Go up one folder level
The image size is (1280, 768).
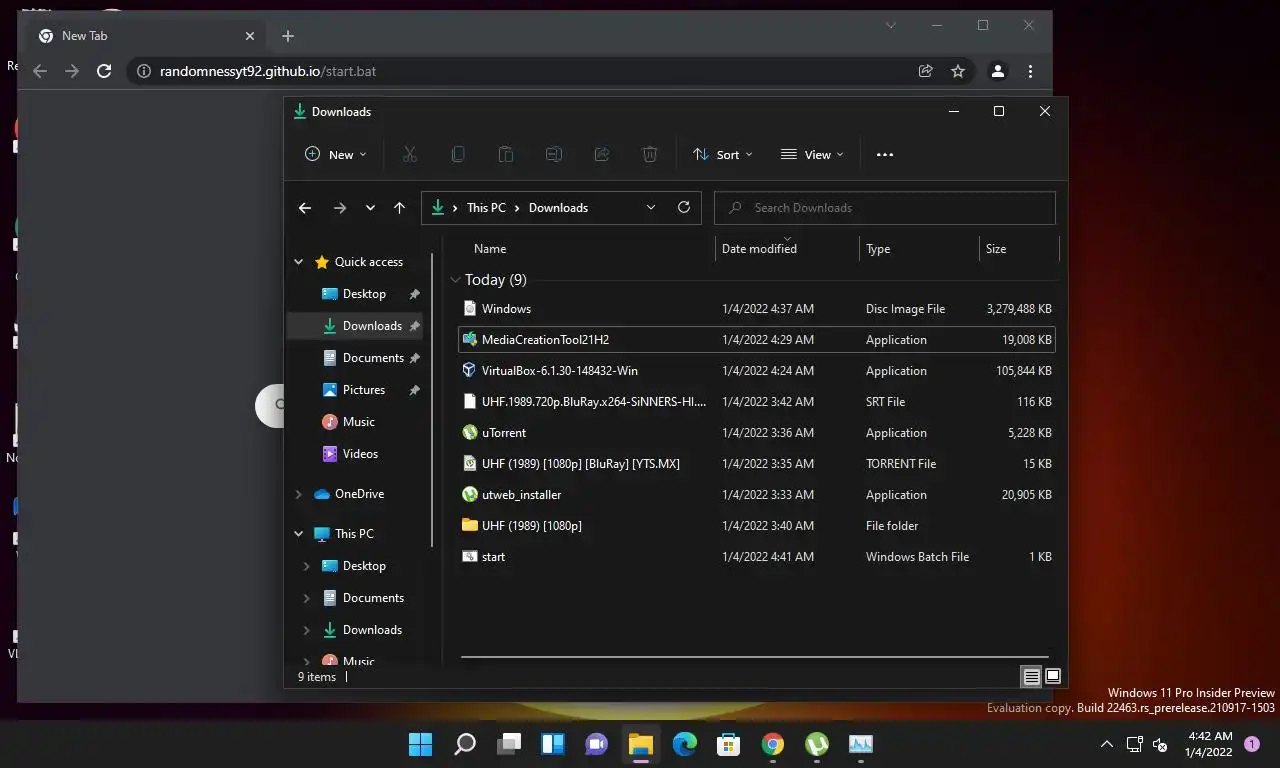pyautogui.click(x=399, y=208)
